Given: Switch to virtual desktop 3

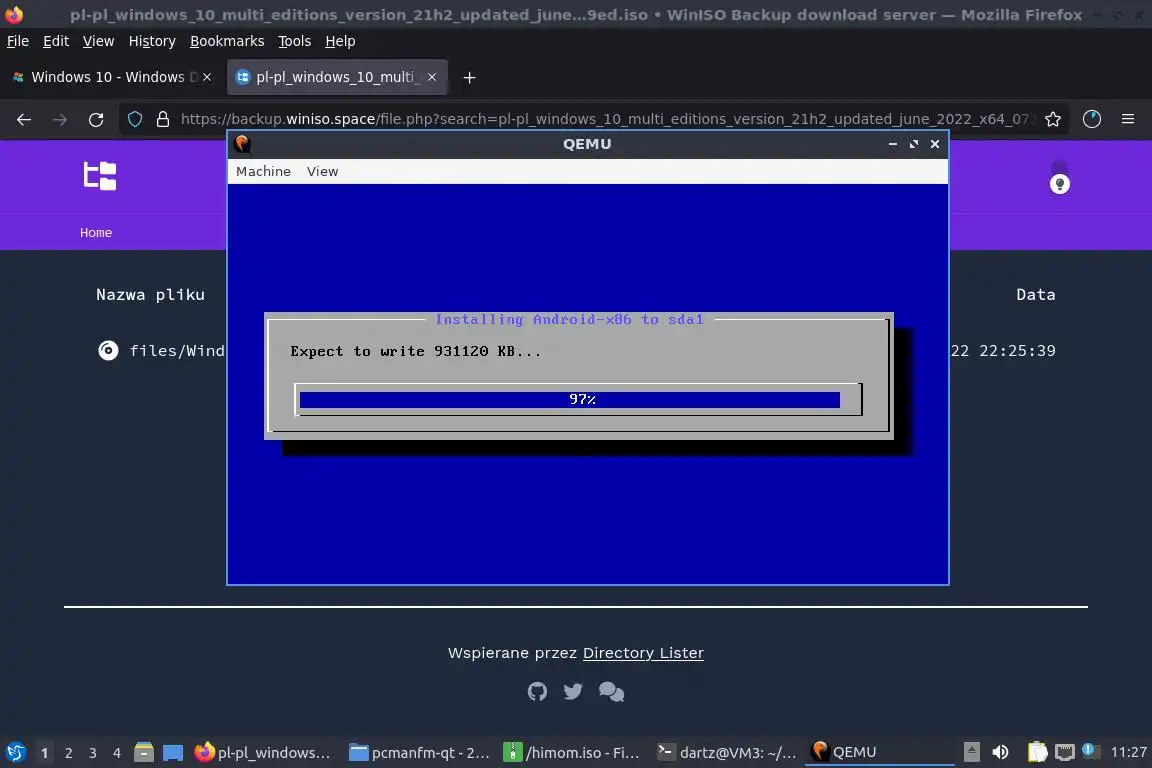Looking at the screenshot, I should click(93, 753).
